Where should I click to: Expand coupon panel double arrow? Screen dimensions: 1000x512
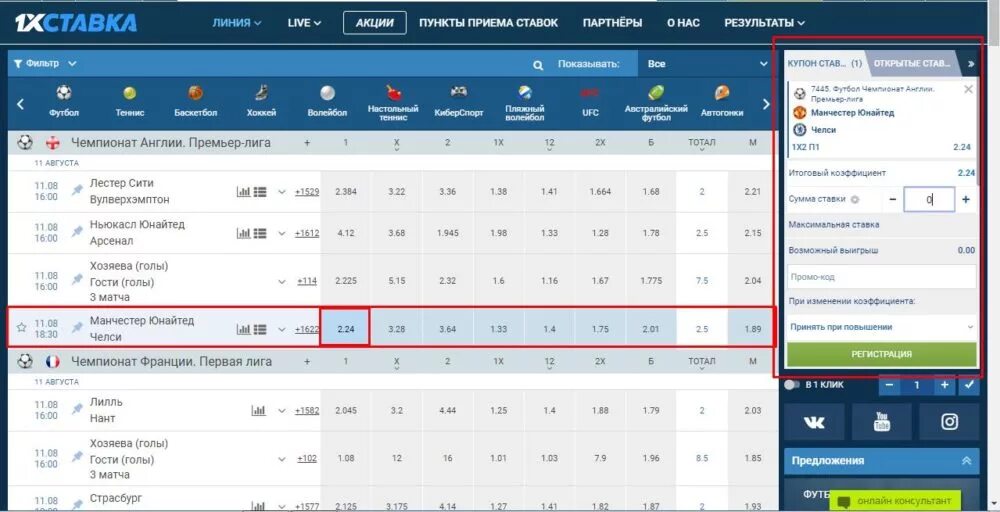(971, 64)
